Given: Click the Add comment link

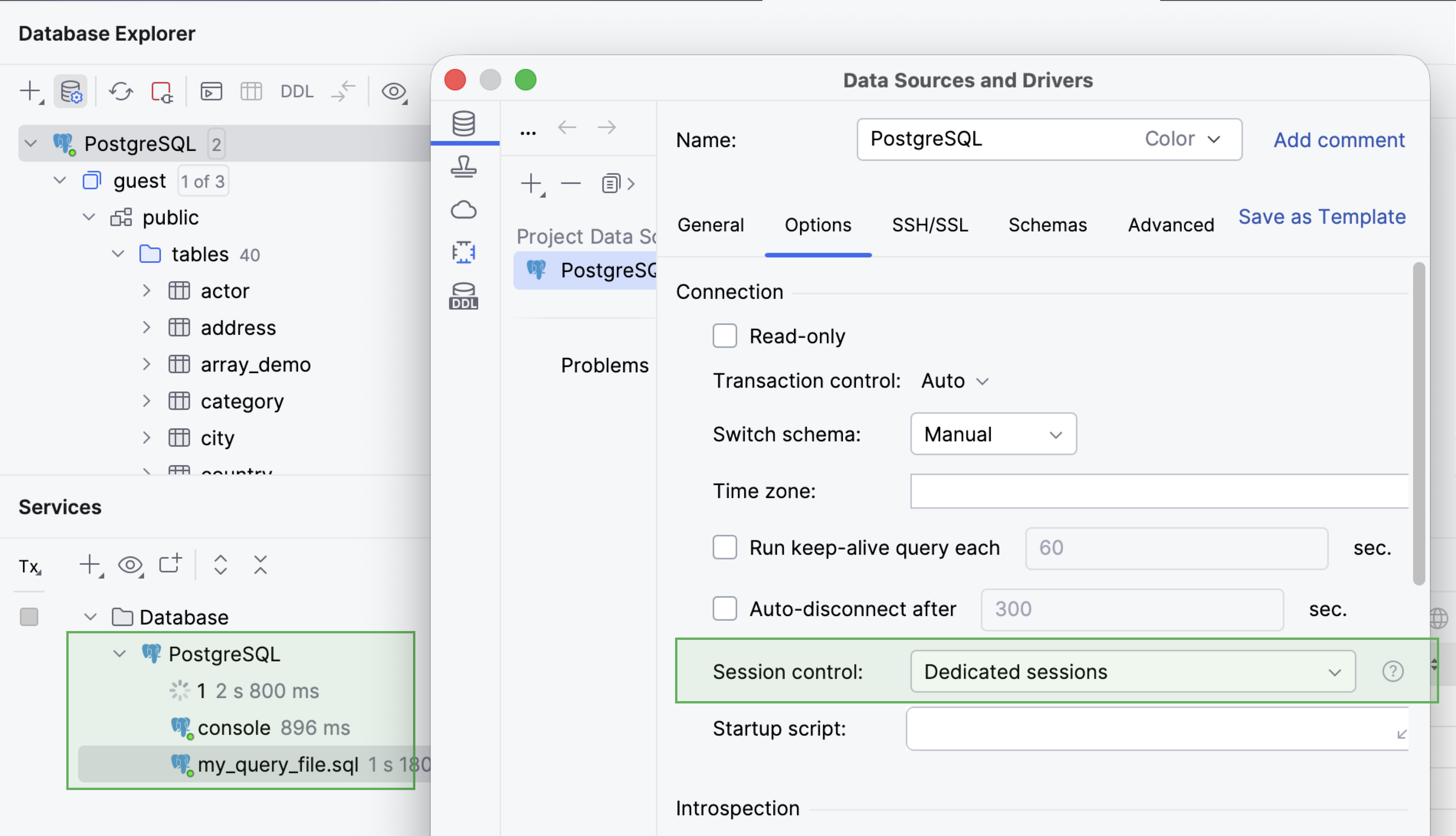Looking at the screenshot, I should click(1339, 139).
